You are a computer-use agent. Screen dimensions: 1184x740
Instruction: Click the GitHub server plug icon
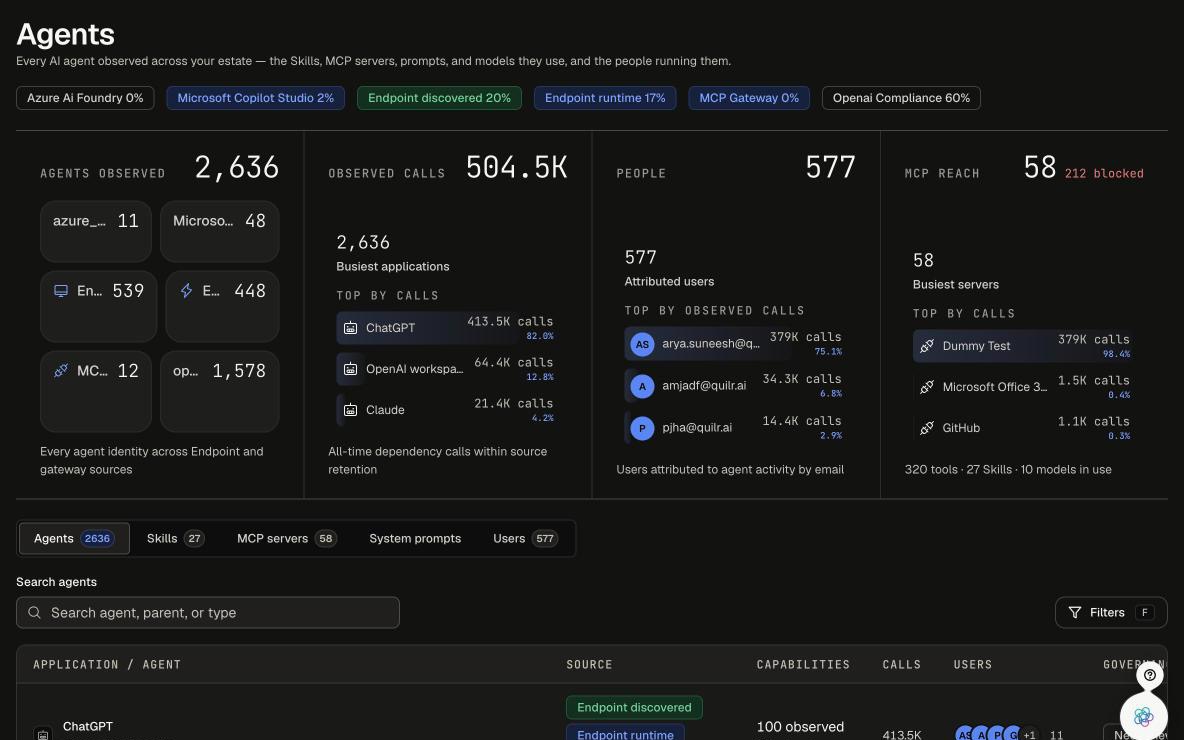point(927,427)
